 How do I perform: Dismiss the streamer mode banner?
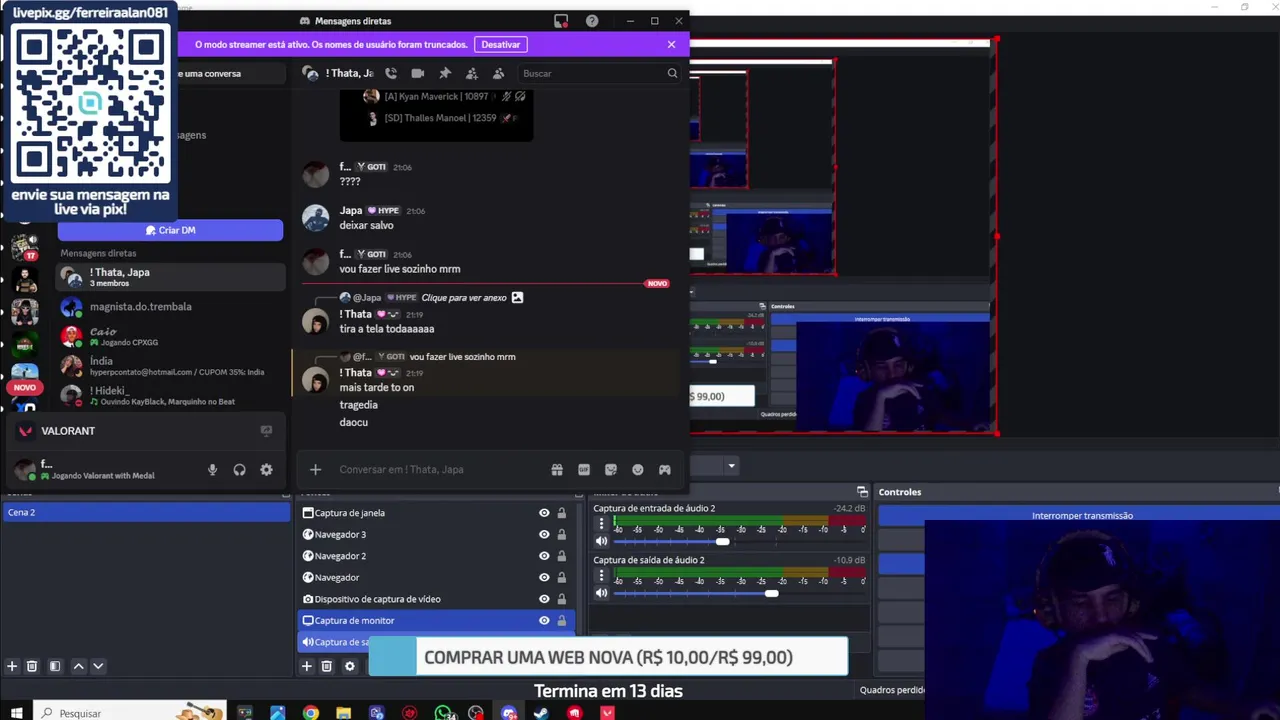[671, 45]
